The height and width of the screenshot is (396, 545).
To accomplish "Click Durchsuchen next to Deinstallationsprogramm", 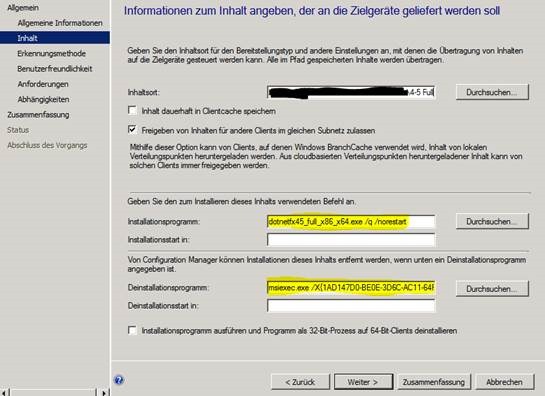I will click(x=492, y=289).
